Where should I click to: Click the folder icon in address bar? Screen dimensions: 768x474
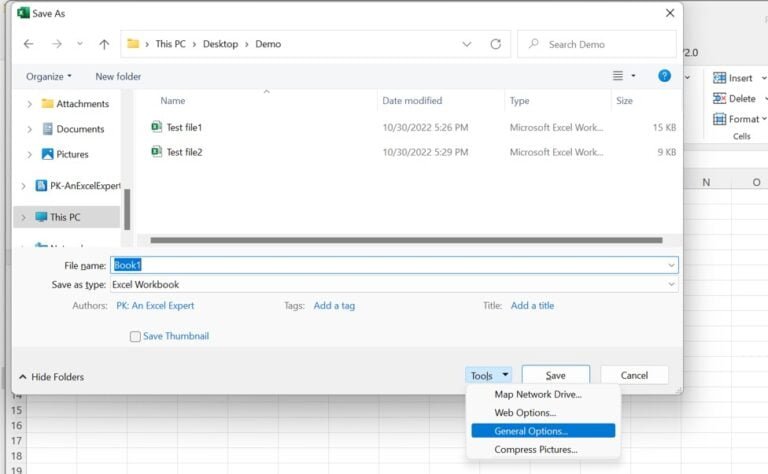[133, 44]
